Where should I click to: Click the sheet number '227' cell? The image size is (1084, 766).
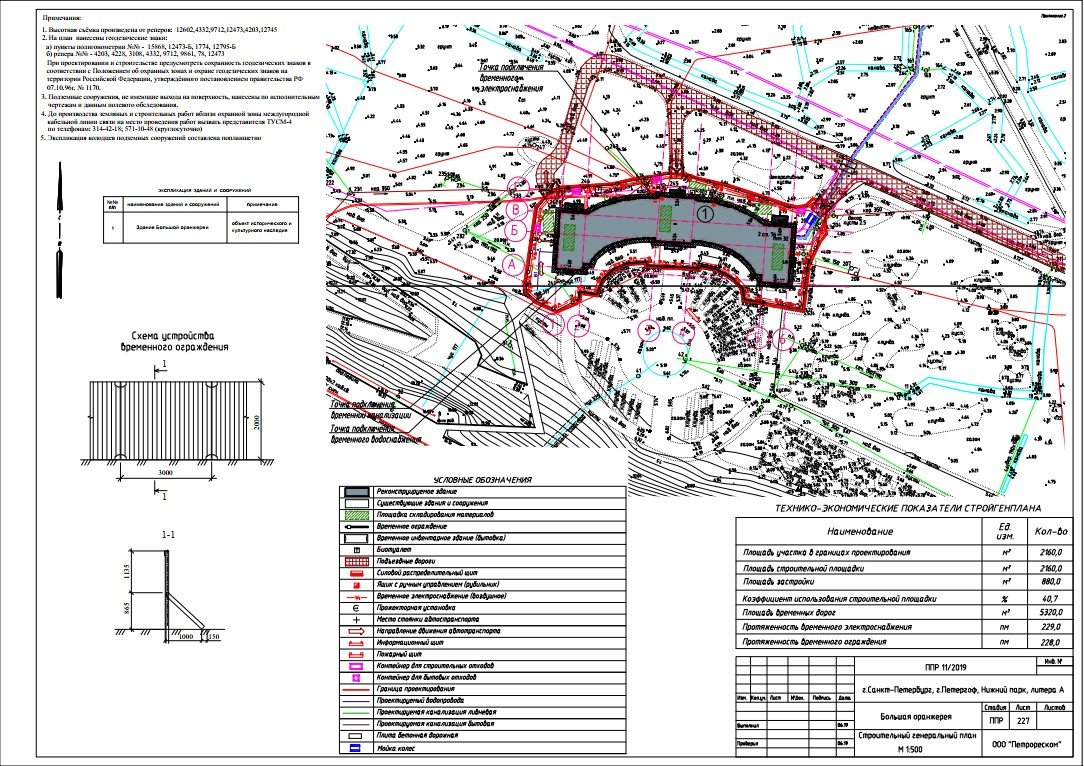[1022, 722]
